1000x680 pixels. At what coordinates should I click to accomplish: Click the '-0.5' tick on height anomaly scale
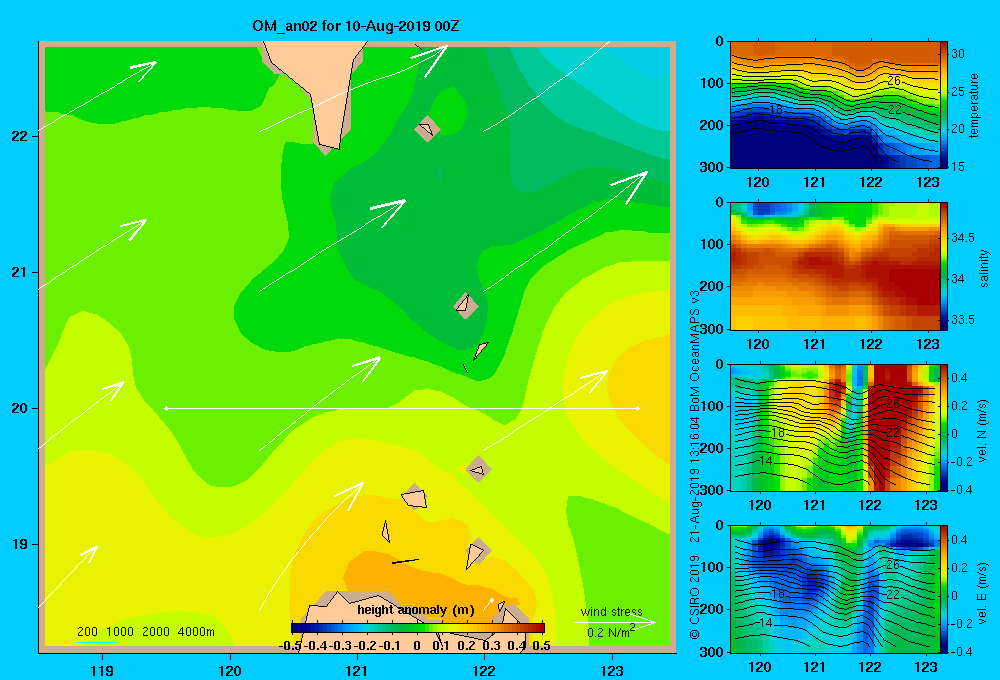click(290, 646)
